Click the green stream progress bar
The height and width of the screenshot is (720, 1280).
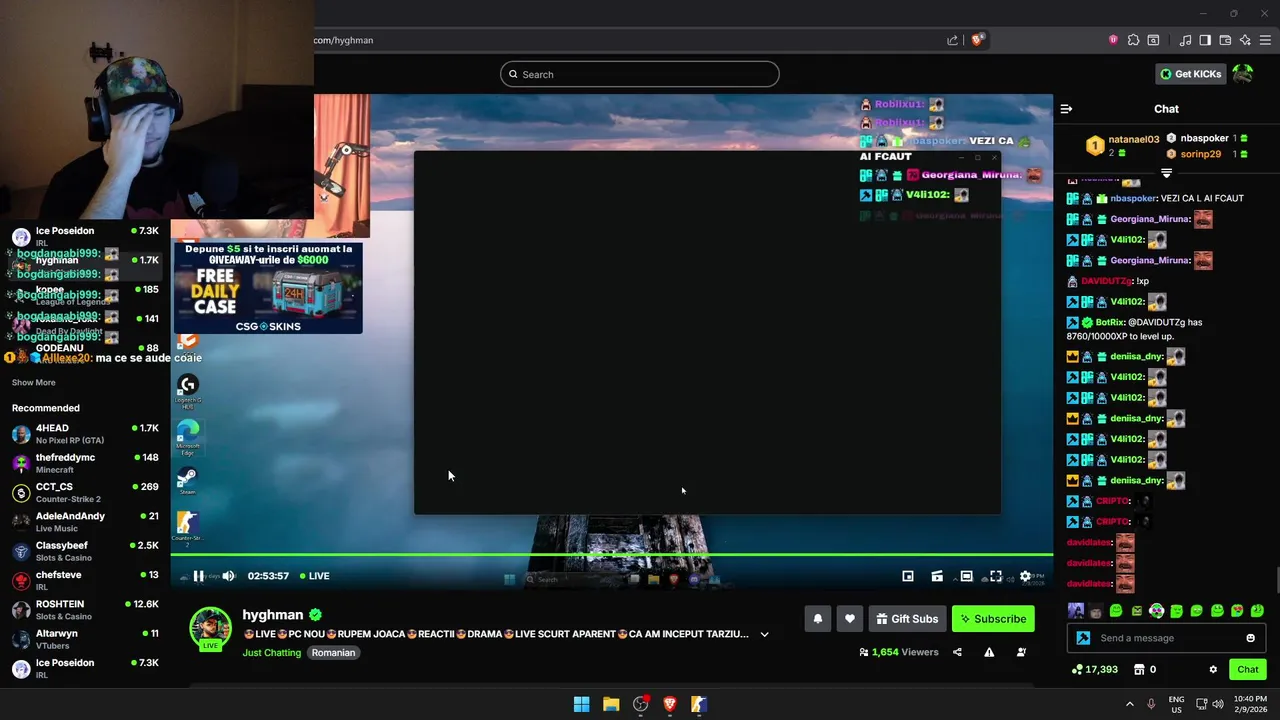(x=611, y=554)
